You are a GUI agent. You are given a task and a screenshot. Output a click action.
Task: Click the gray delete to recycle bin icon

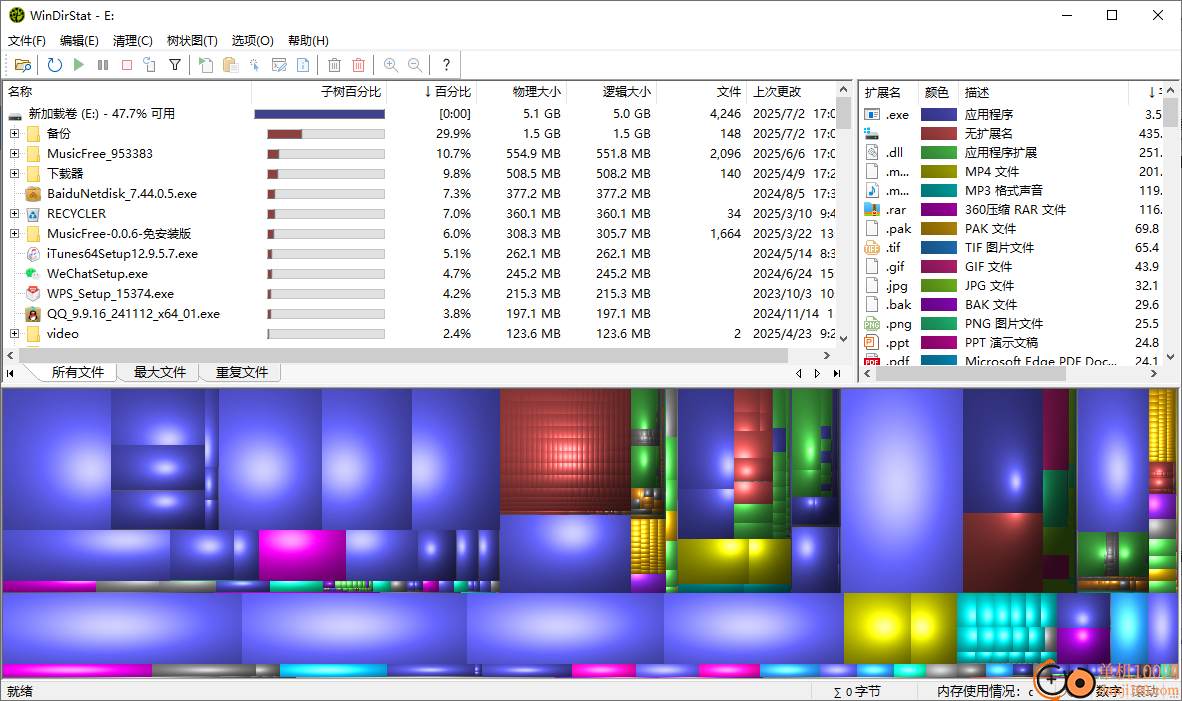point(335,65)
